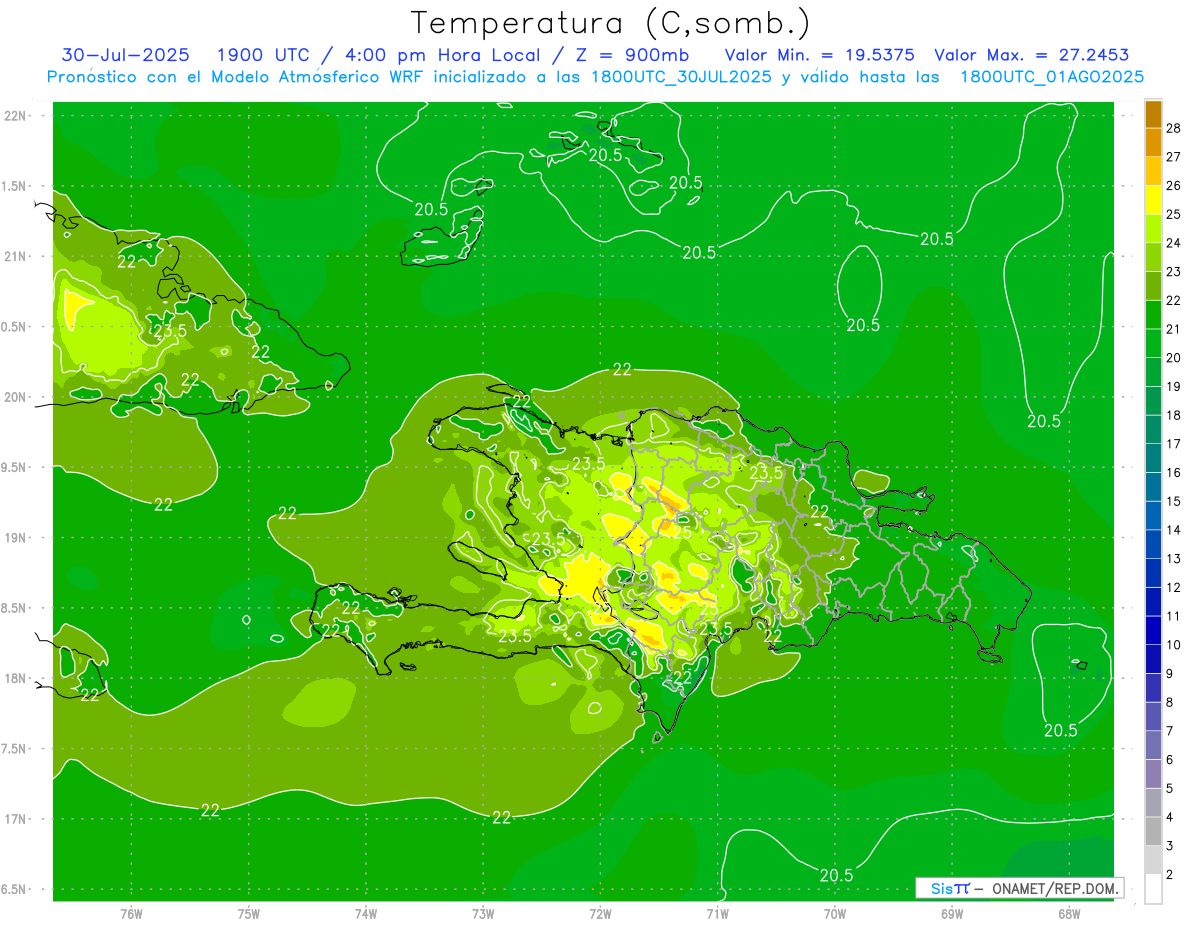The image size is (1200, 927).
Task: Click "Valor Min. = 19.5375" text
Action: (x=819, y=55)
